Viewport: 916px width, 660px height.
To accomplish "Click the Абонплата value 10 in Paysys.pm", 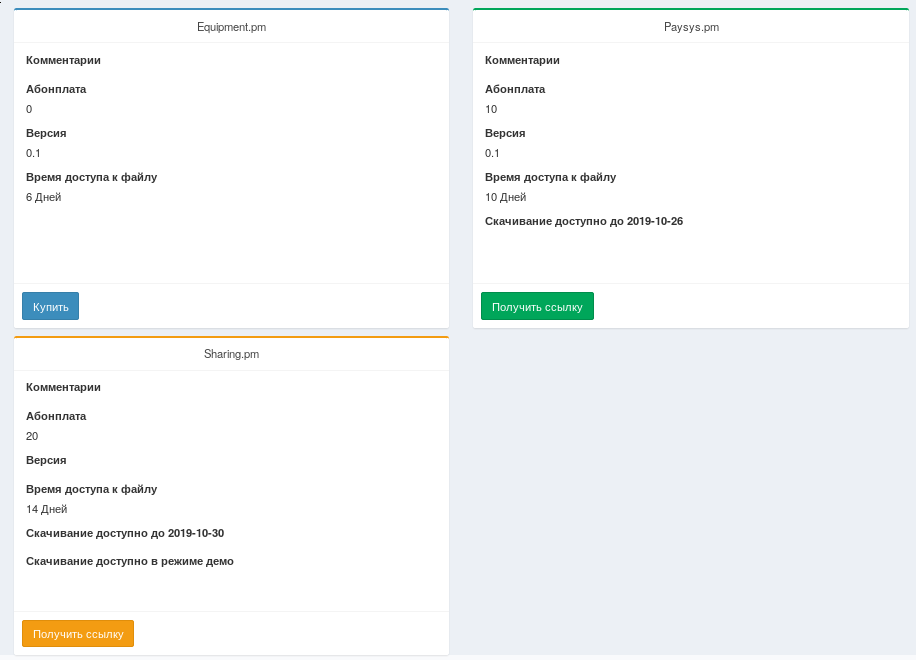I will pyautogui.click(x=491, y=109).
